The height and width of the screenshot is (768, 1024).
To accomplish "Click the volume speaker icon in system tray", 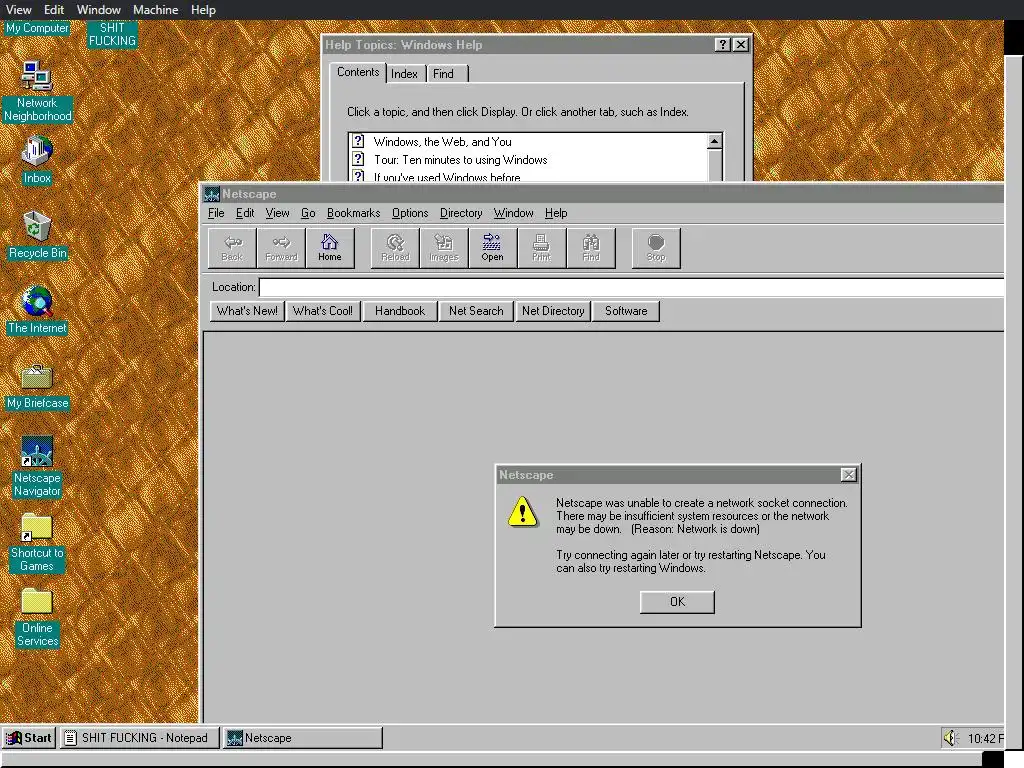I will (x=950, y=738).
